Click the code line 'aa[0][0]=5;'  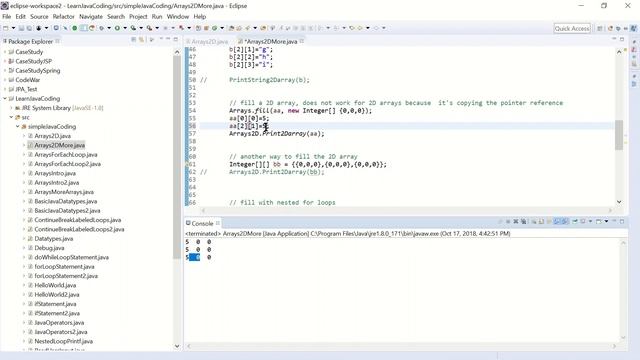tap(249, 118)
